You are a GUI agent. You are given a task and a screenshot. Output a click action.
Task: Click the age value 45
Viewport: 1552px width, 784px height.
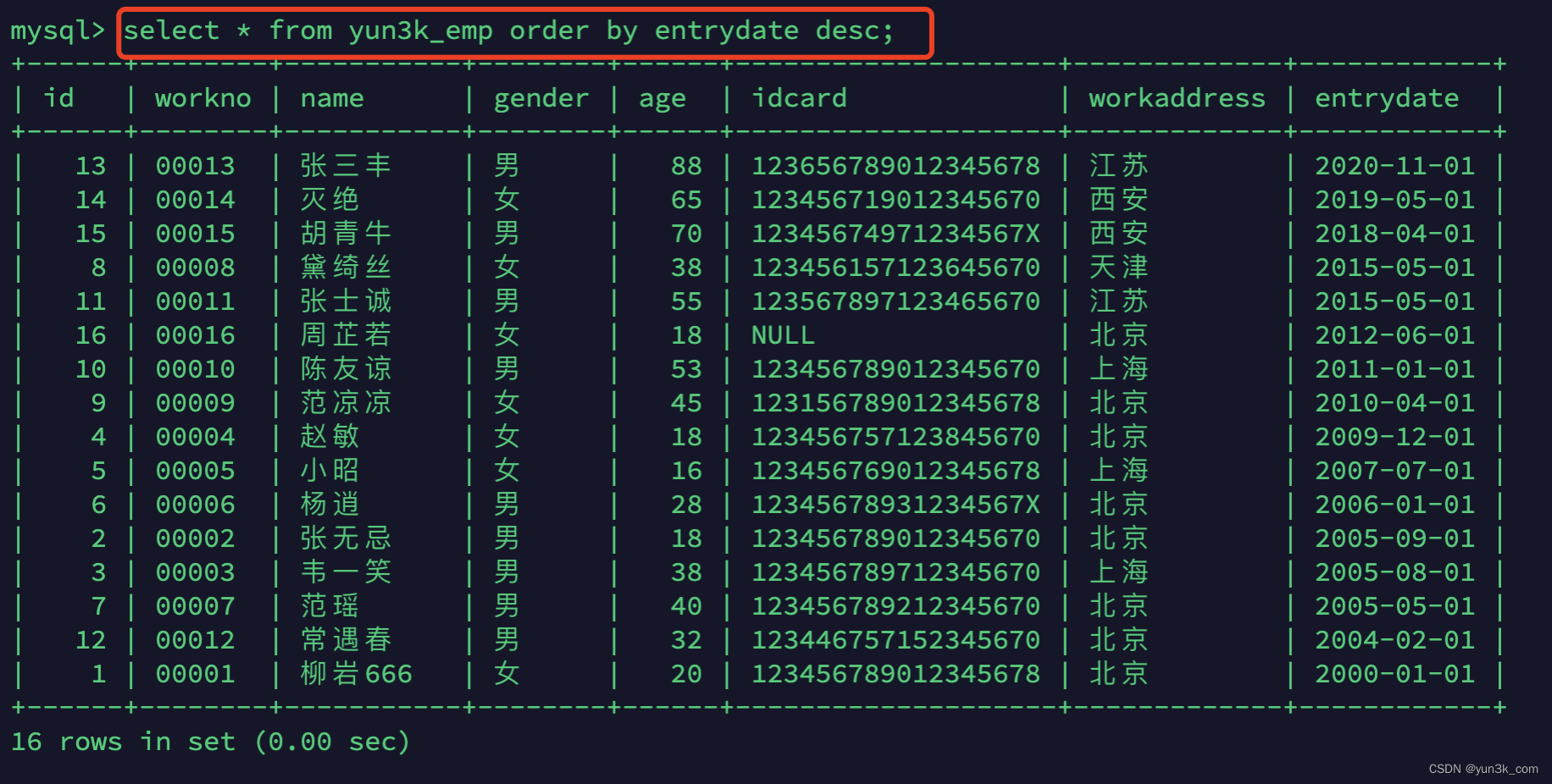tap(686, 403)
